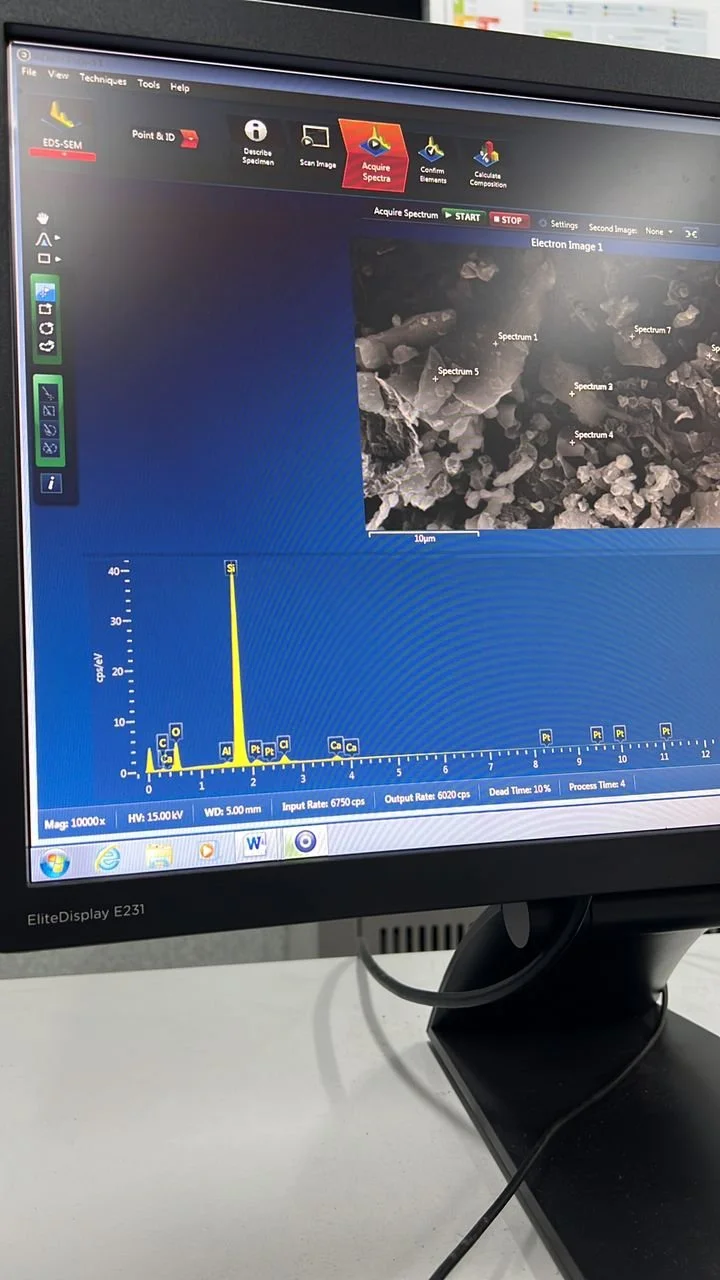
Task: Click the Pt label near 11 keV
Action: (x=666, y=731)
